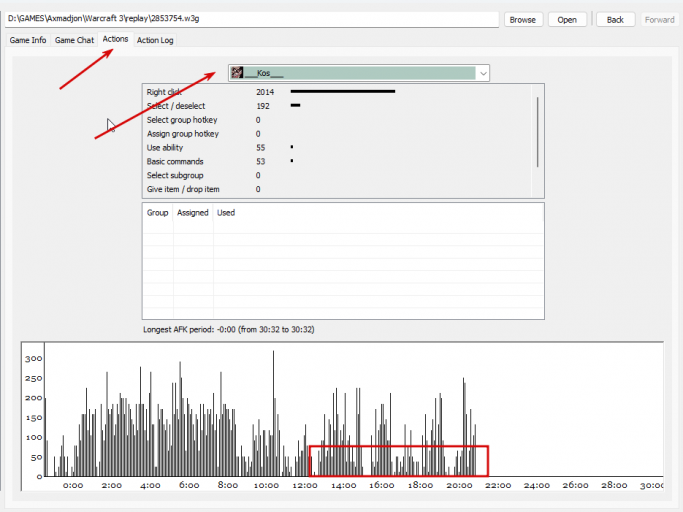683x512 pixels.
Task: Select the Select group hotkey row
Action: tap(337, 120)
